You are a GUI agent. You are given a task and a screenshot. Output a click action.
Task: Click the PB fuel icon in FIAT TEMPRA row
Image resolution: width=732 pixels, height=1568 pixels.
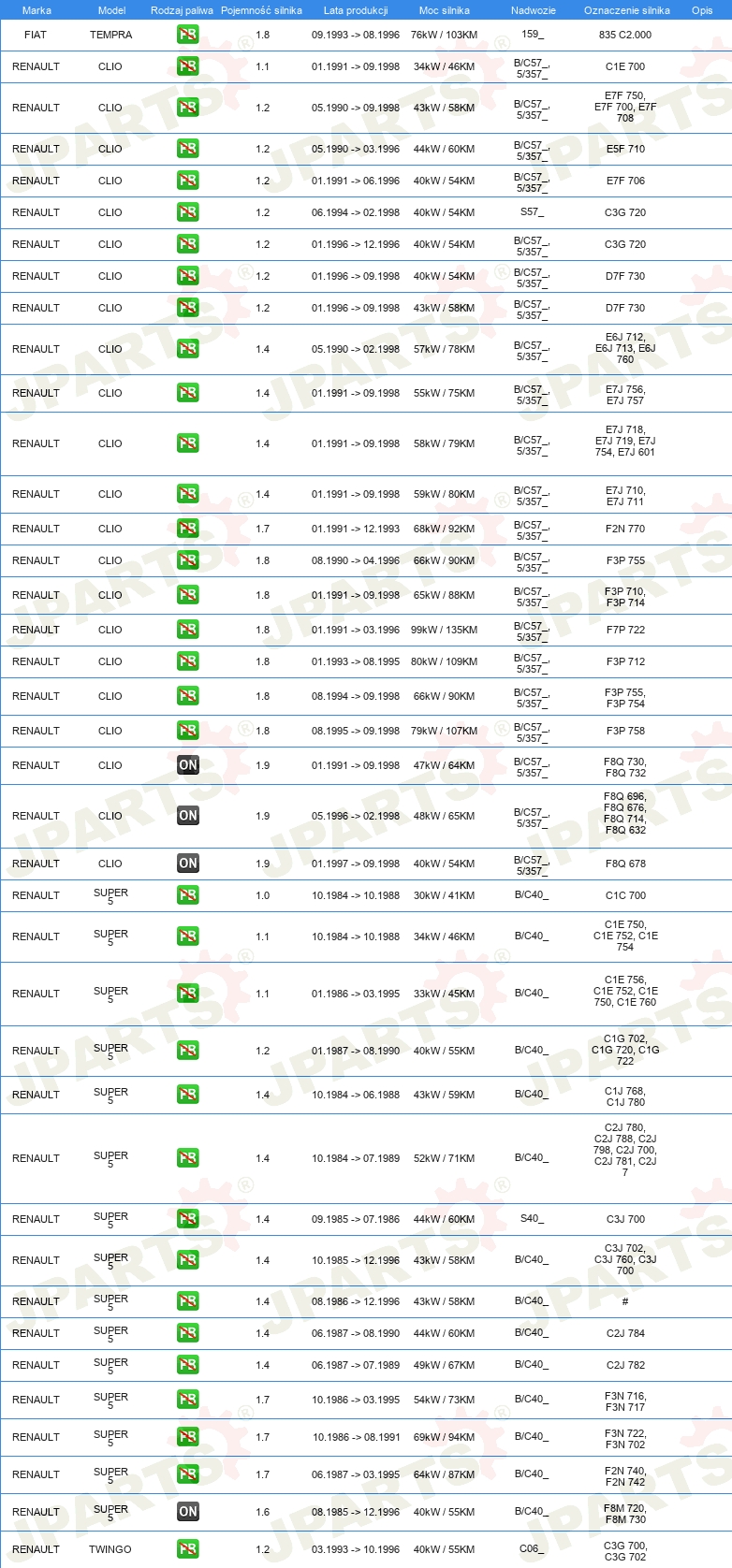(x=188, y=35)
